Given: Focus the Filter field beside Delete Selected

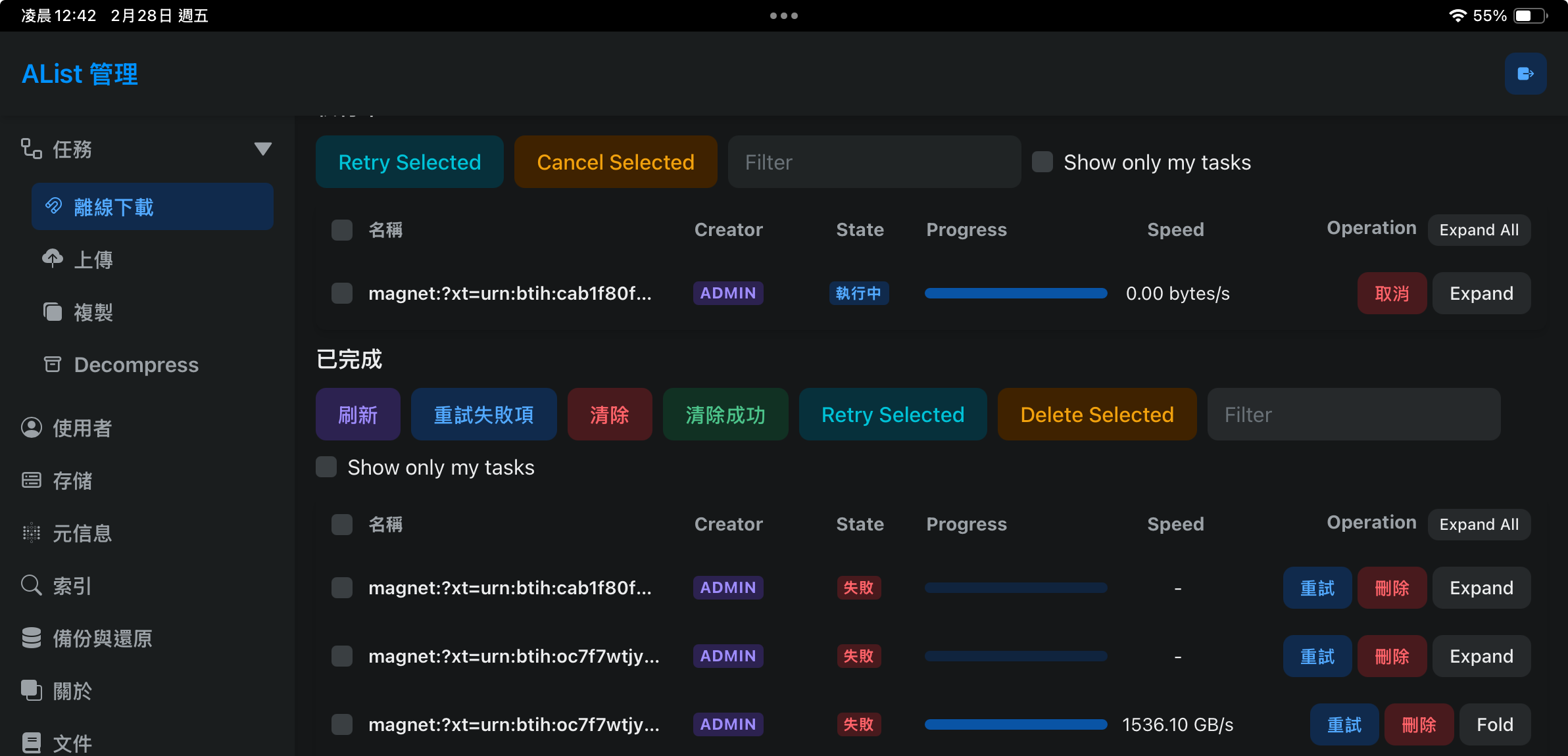Looking at the screenshot, I should tap(1354, 414).
